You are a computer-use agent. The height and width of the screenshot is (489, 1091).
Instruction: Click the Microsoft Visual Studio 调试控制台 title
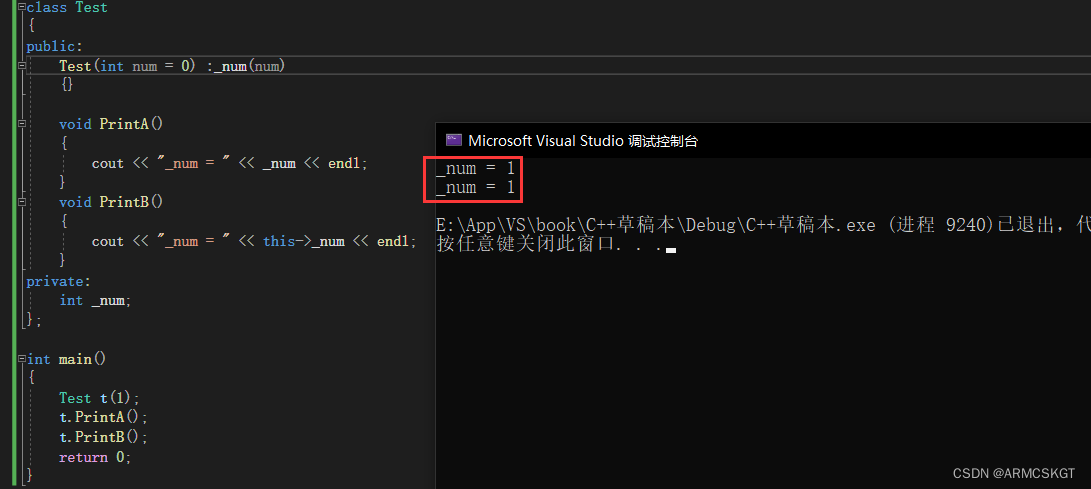coord(583,141)
